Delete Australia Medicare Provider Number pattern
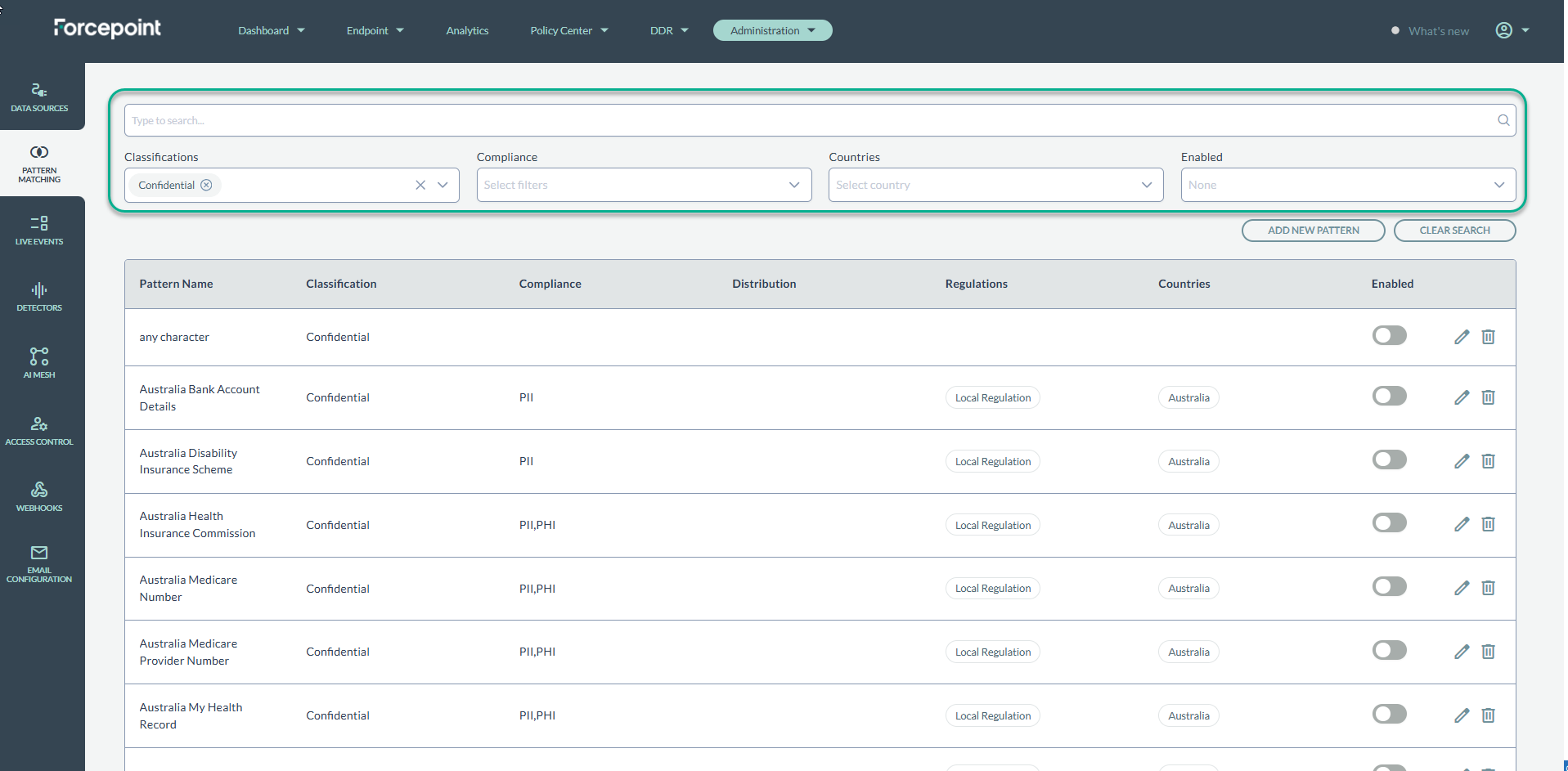The image size is (1568, 771). point(1489,652)
